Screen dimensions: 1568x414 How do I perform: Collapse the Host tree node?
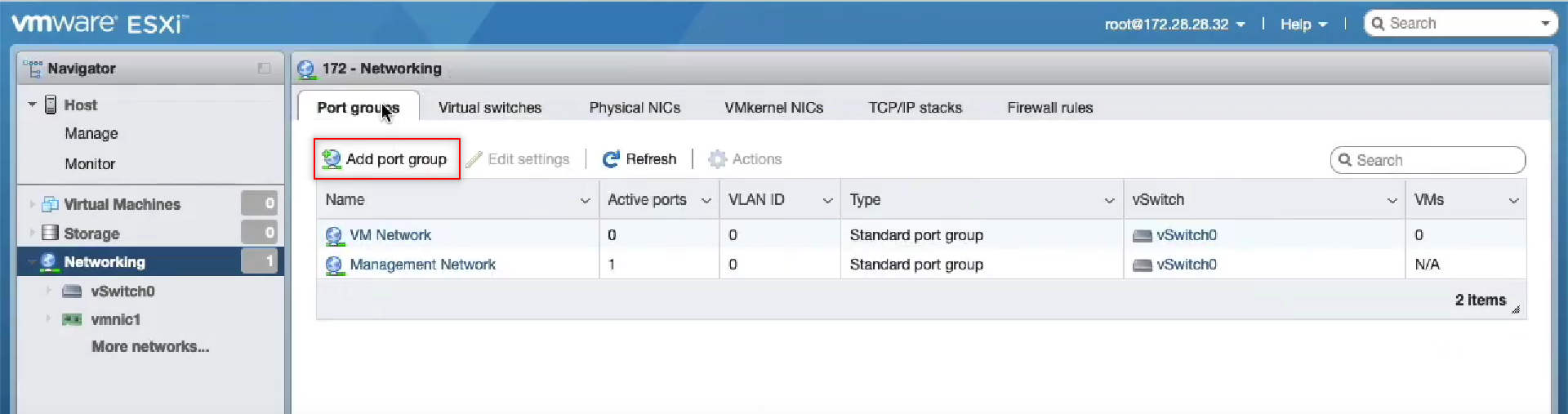tap(32, 105)
